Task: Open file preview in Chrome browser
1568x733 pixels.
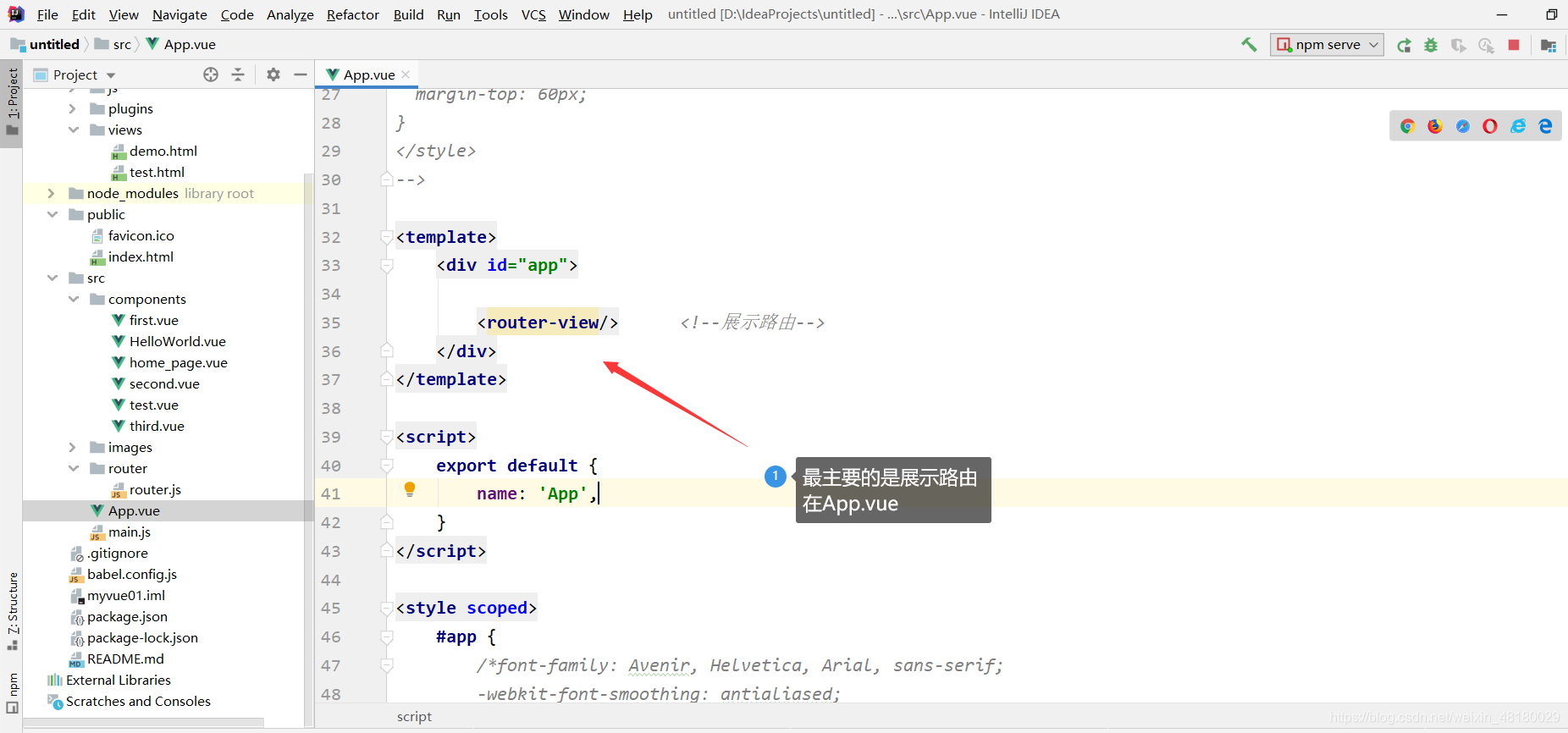Action: (x=1407, y=126)
